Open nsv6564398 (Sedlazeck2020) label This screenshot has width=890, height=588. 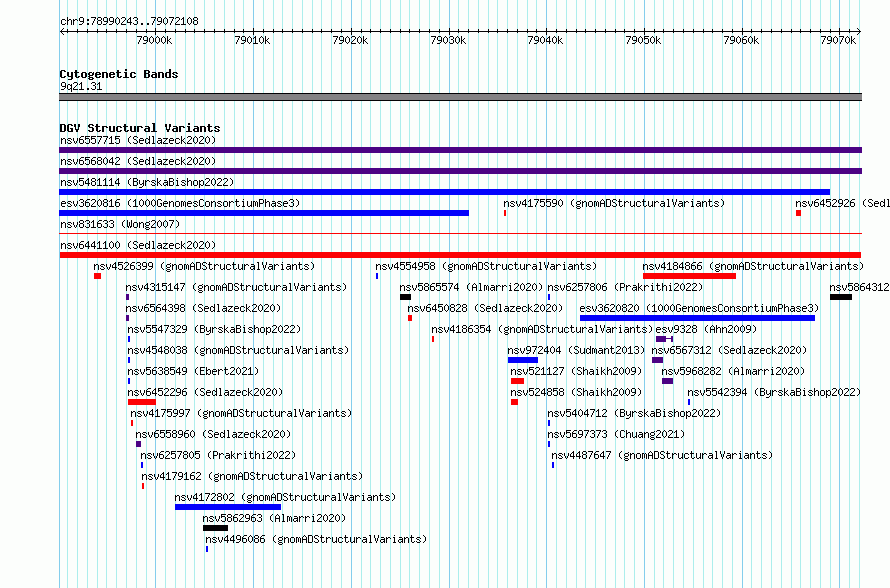tap(203, 308)
